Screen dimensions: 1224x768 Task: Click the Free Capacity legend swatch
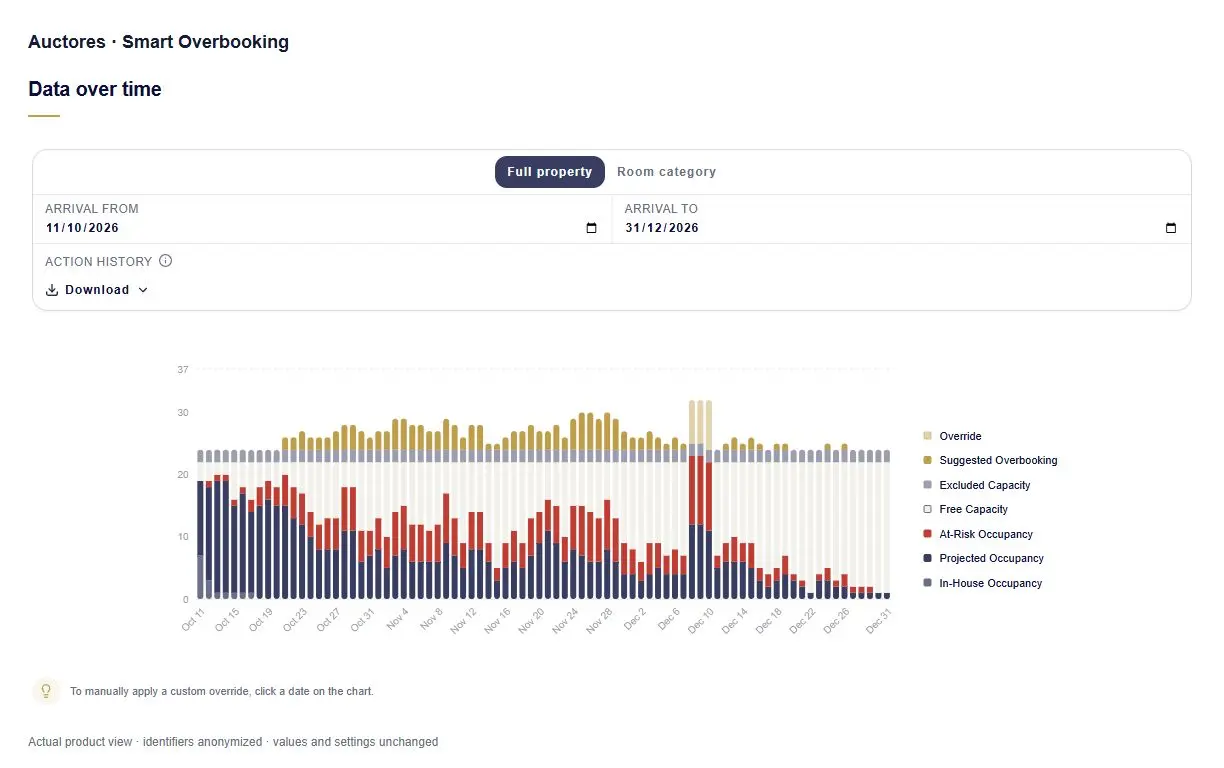pos(927,510)
